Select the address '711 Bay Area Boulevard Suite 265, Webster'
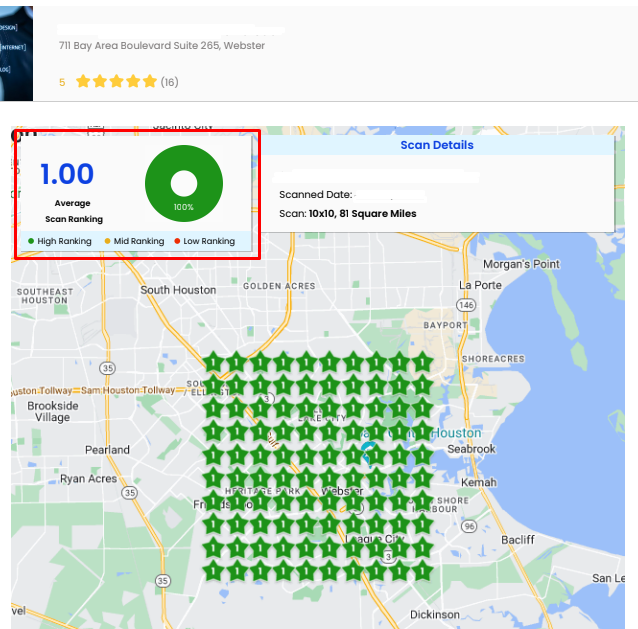 pyautogui.click(x=162, y=46)
